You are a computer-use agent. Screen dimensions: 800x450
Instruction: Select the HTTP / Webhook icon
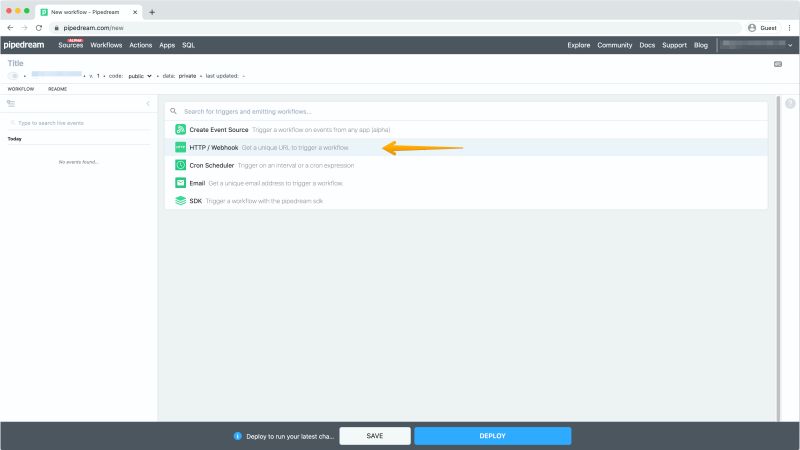coord(180,147)
